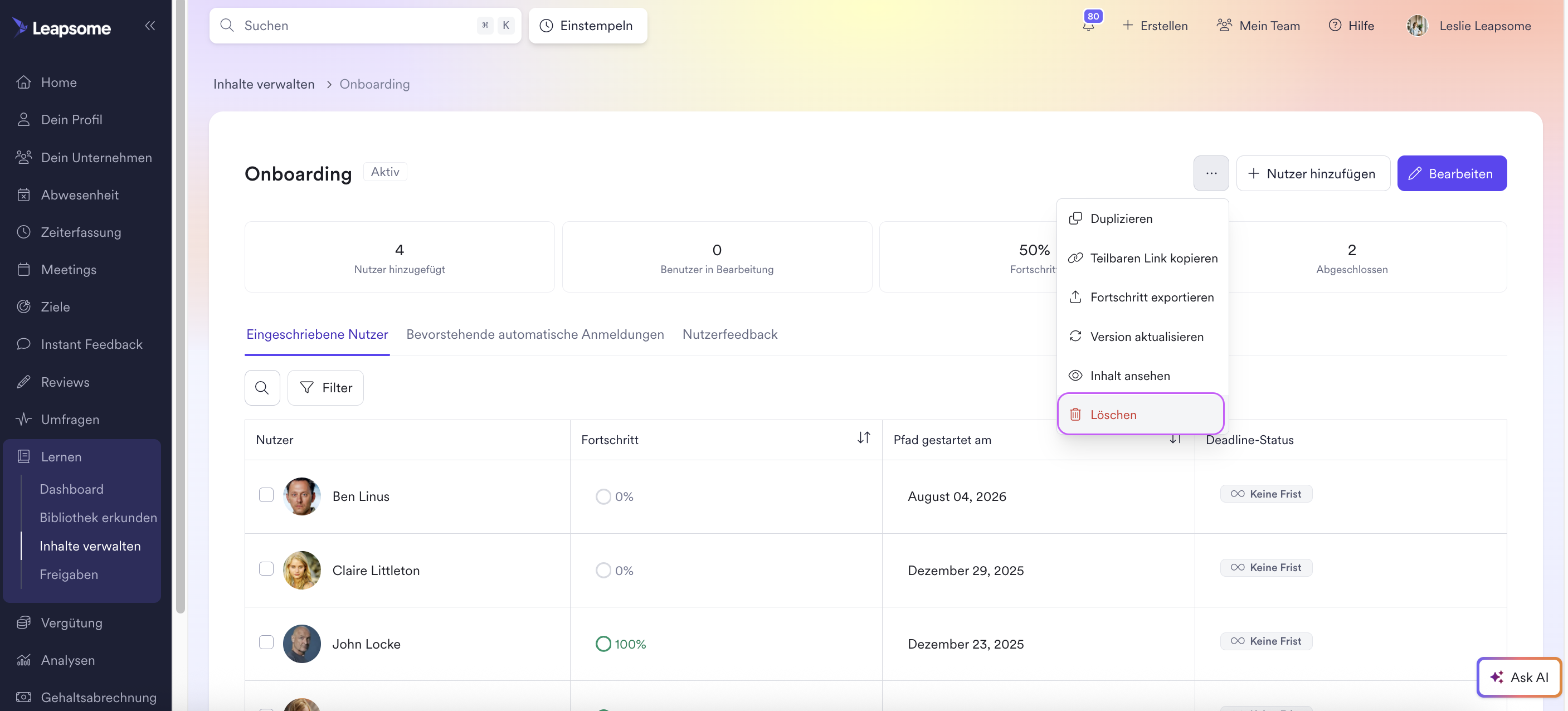Click the Einstempeln button

[587, 26]
